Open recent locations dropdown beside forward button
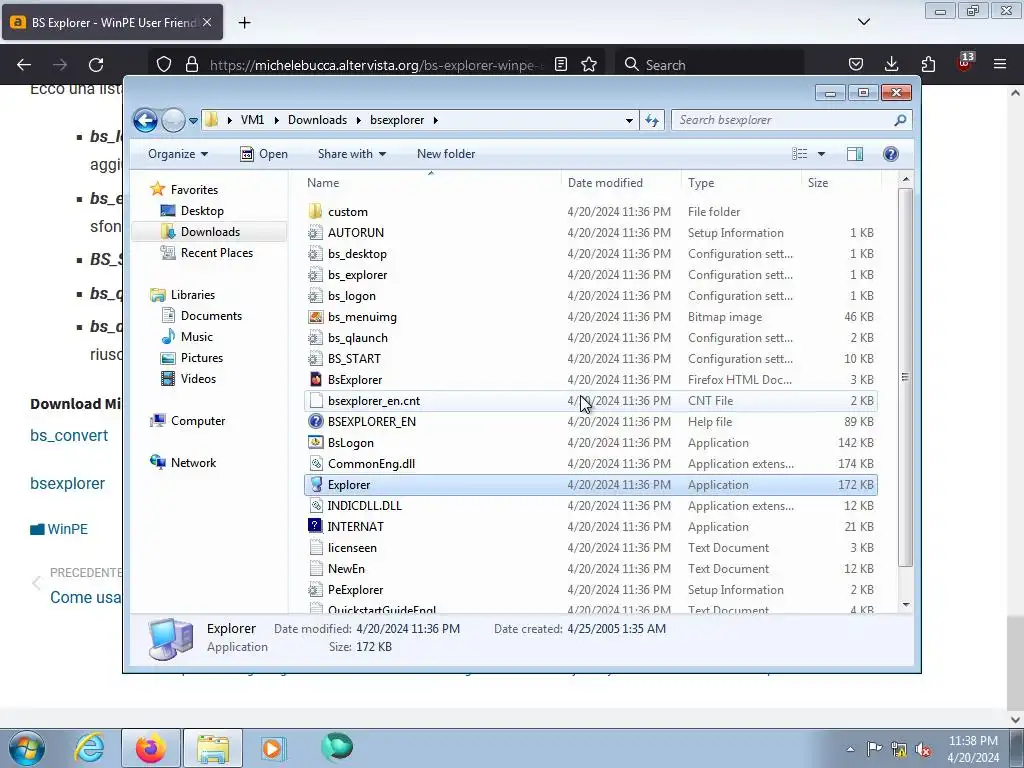This screenshot has width=1024, height=768. (x=193, y=121)
